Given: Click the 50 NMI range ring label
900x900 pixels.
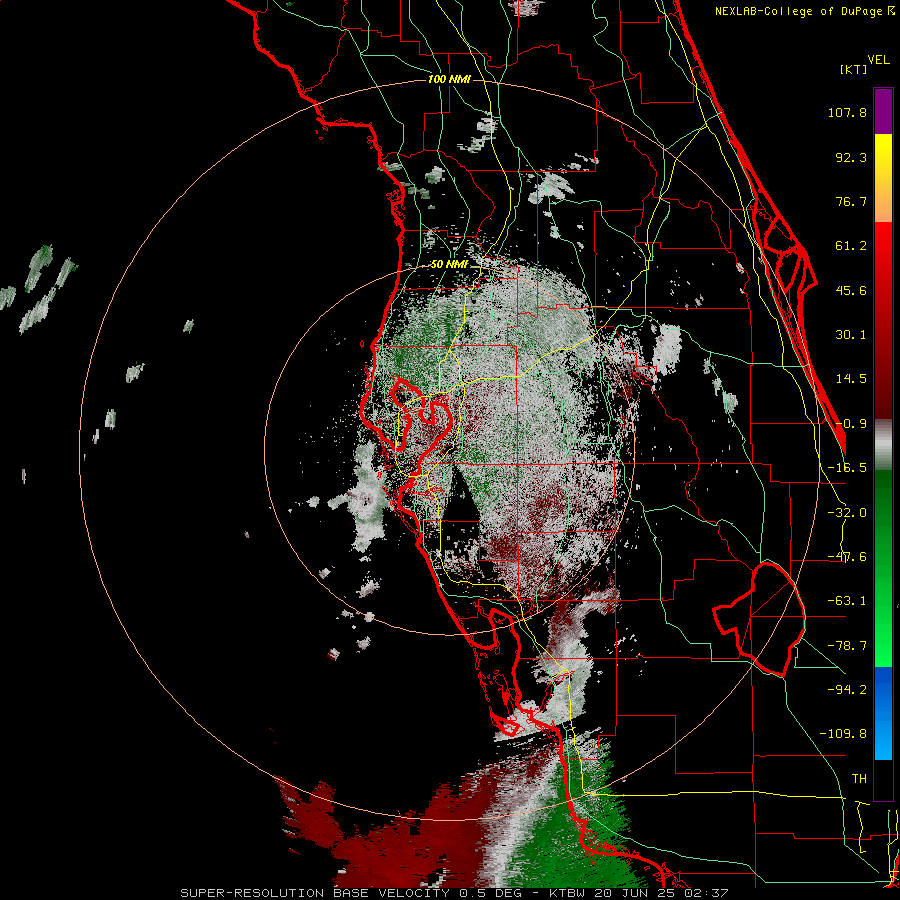Looking at the screenshot, I should (449, 265).
